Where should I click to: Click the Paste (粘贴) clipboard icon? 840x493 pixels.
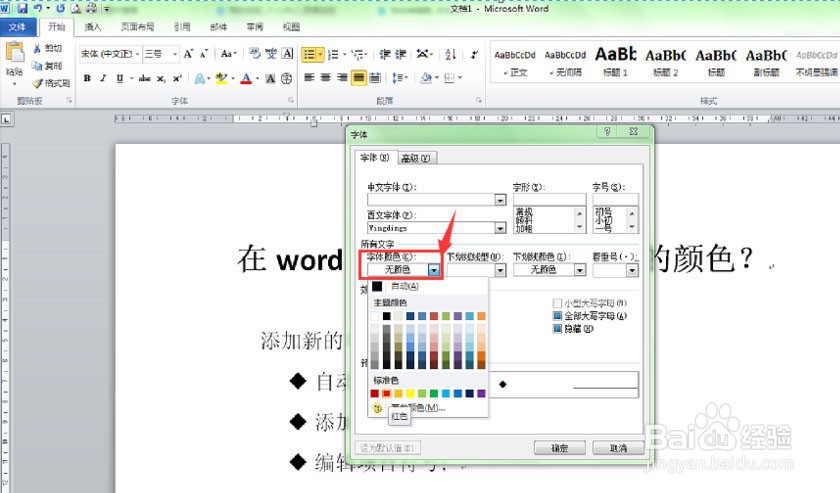click(x=14, y=54)
